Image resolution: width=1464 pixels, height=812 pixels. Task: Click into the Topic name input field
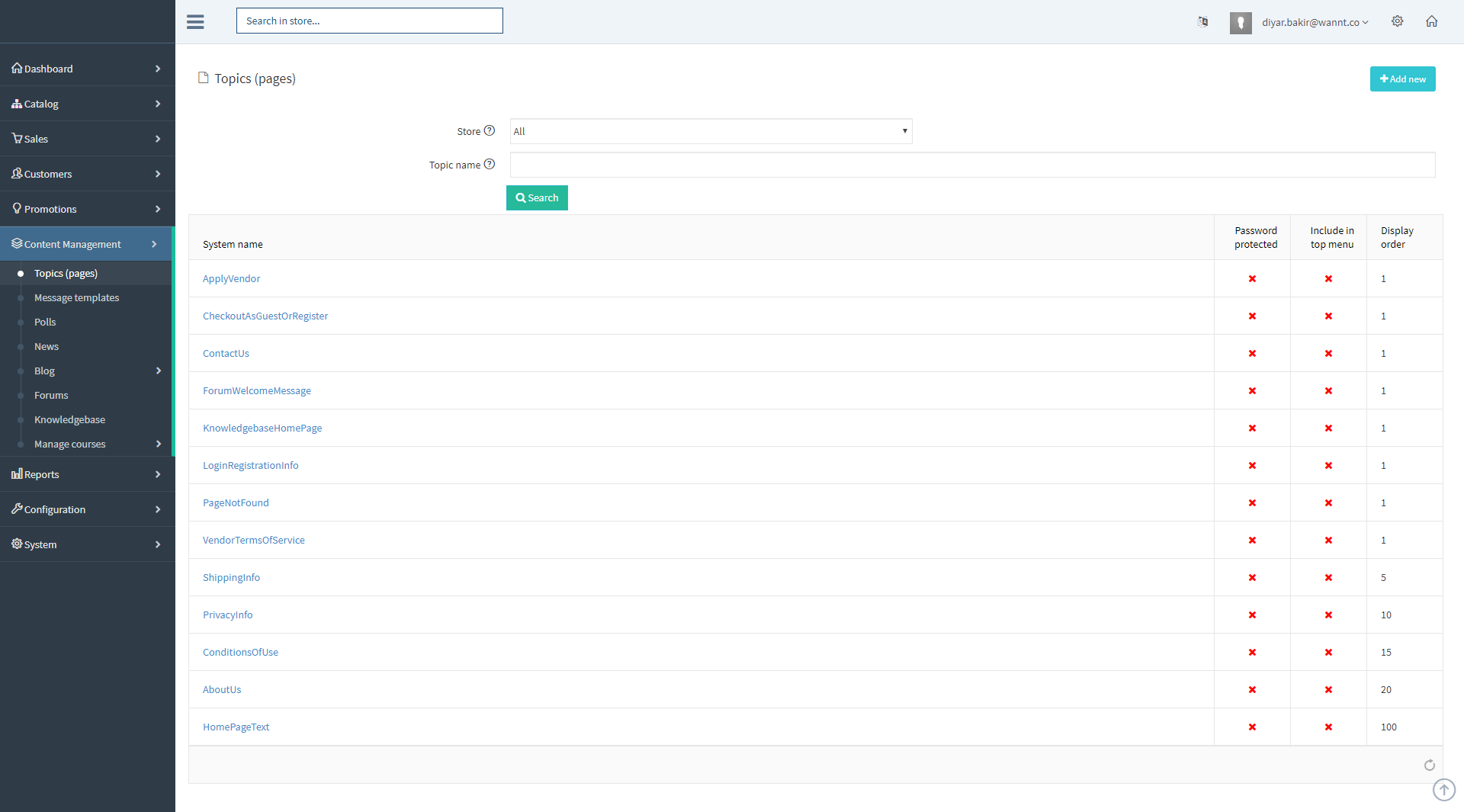(972, 165)
